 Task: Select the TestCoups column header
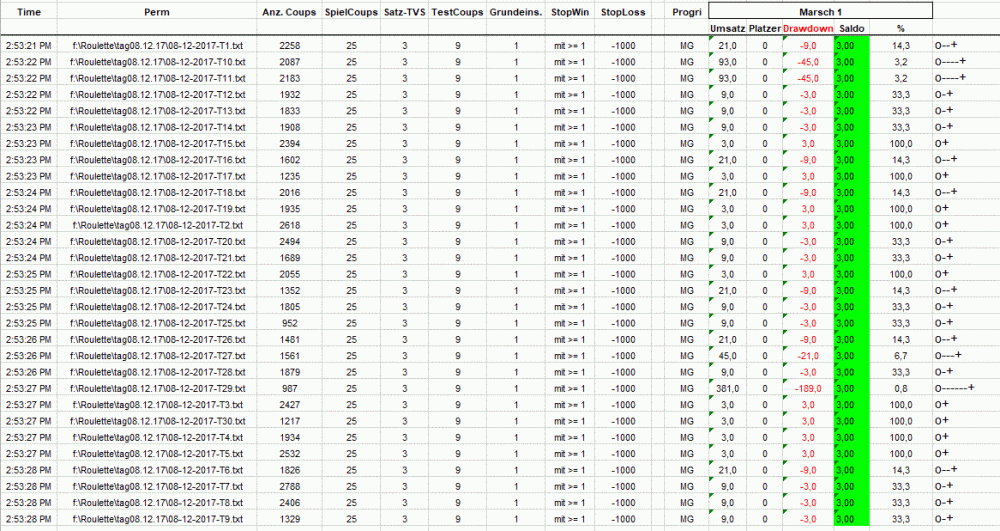[457, 12]
